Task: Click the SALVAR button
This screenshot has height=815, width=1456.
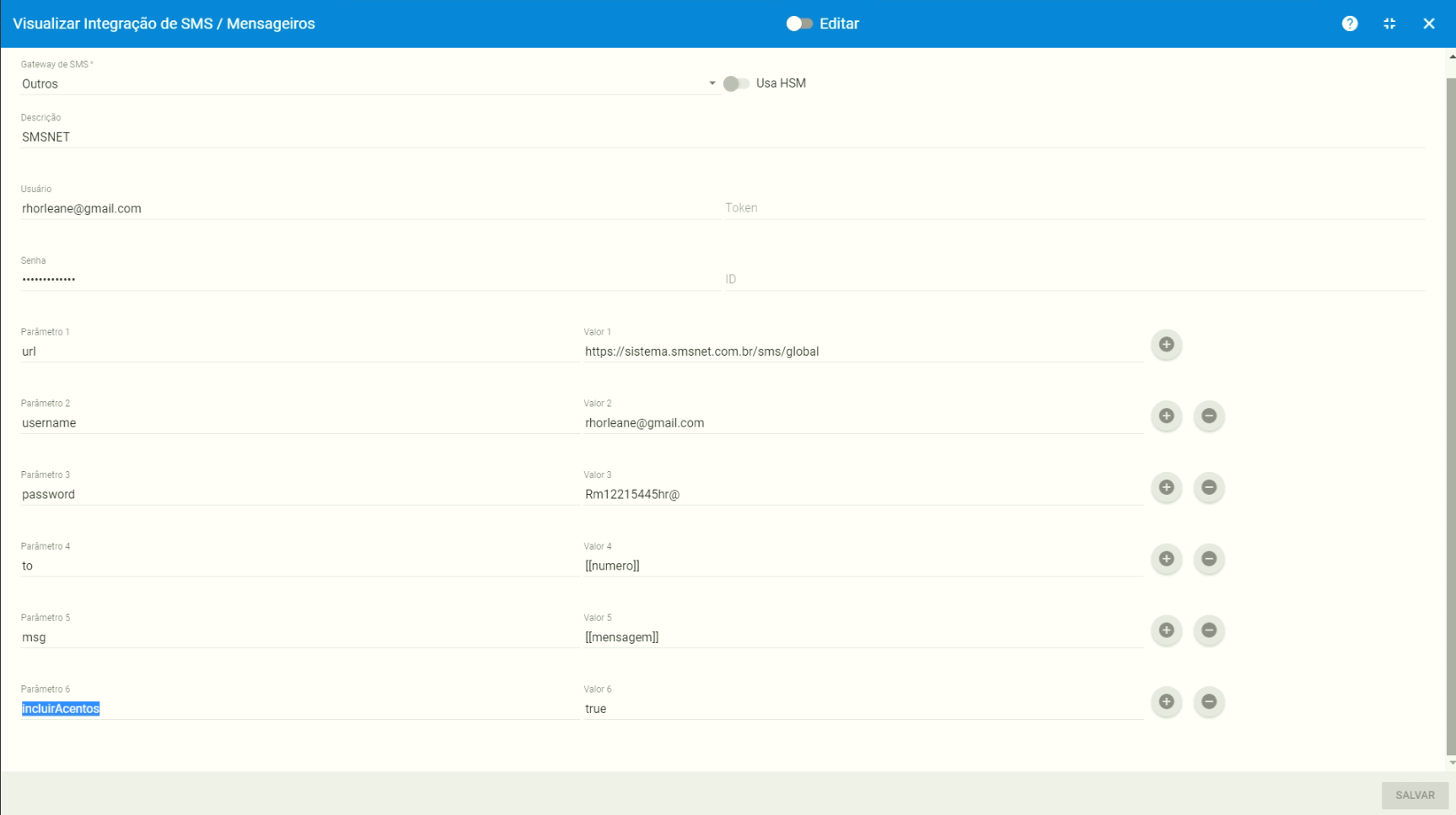Action: (1414, 795)
